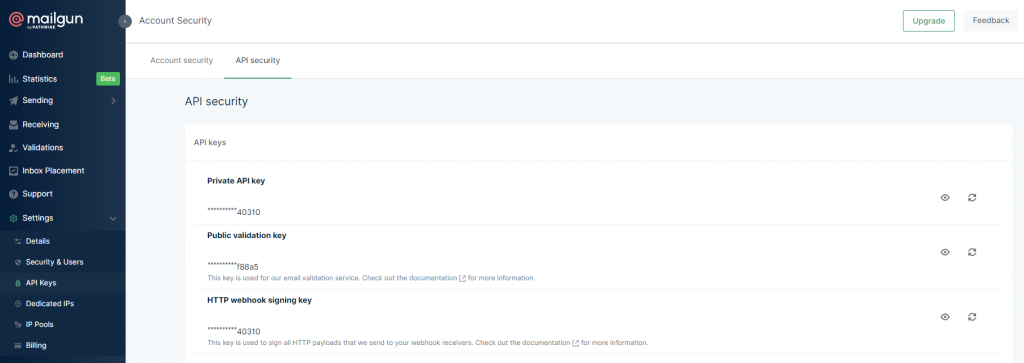Click the masked Private API key value
Viewport: 1024px width, 363px height.
coord(234,212)
